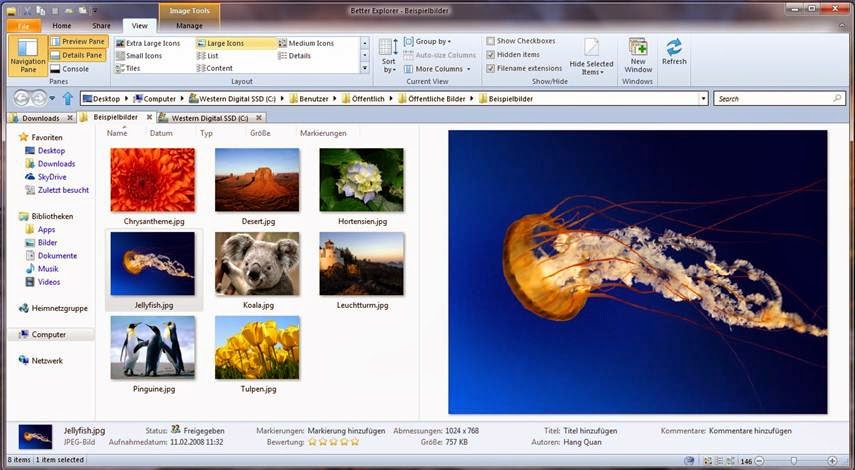Select Heimnetzgruppe in navigation pane
855x470 pixels.
[59, 308]
